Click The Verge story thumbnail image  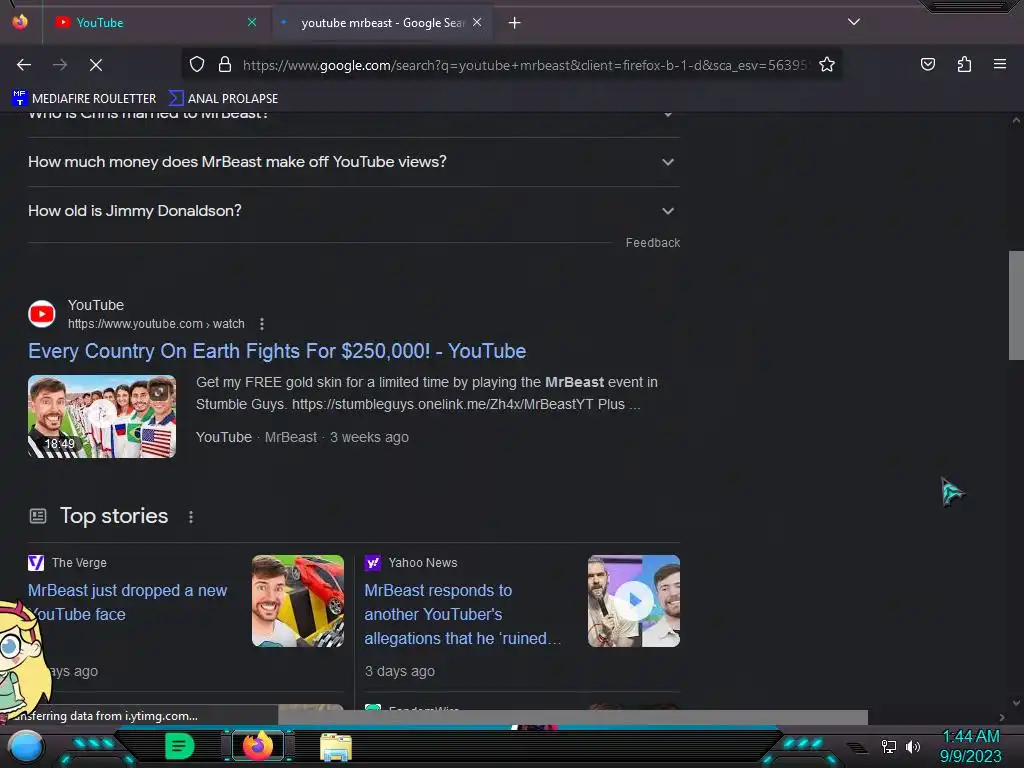click(298, 601)
